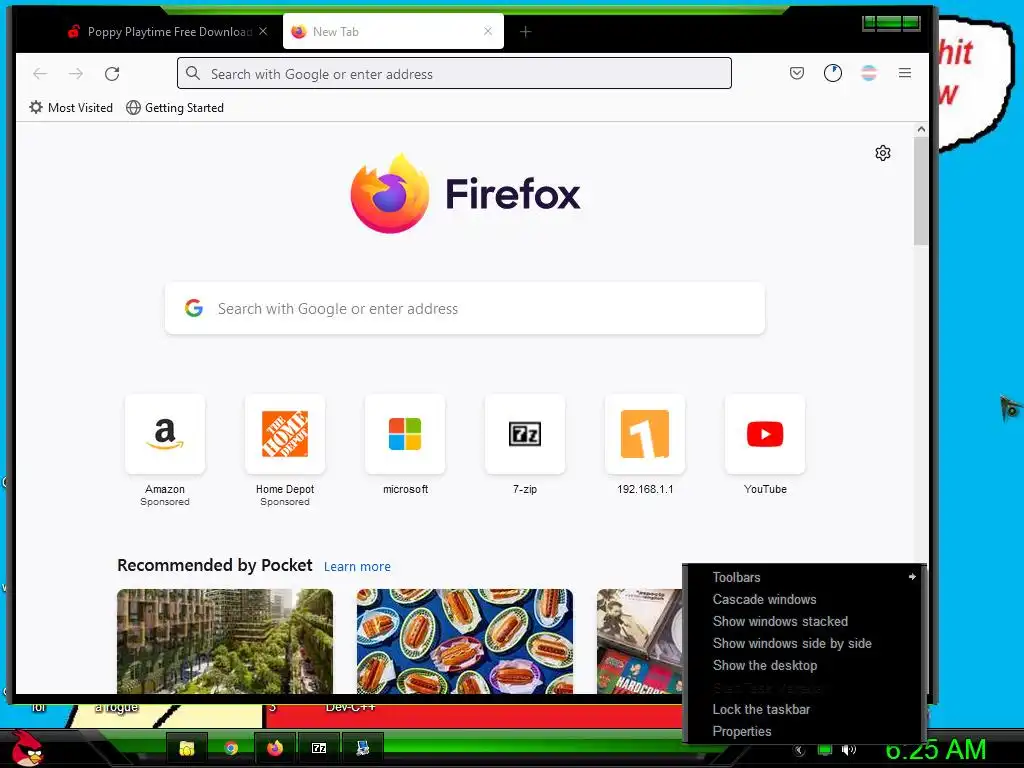This screenshot has height=768, width=1024.
Task: Click the Firefox logo on new tab
Action: (465, 193)
